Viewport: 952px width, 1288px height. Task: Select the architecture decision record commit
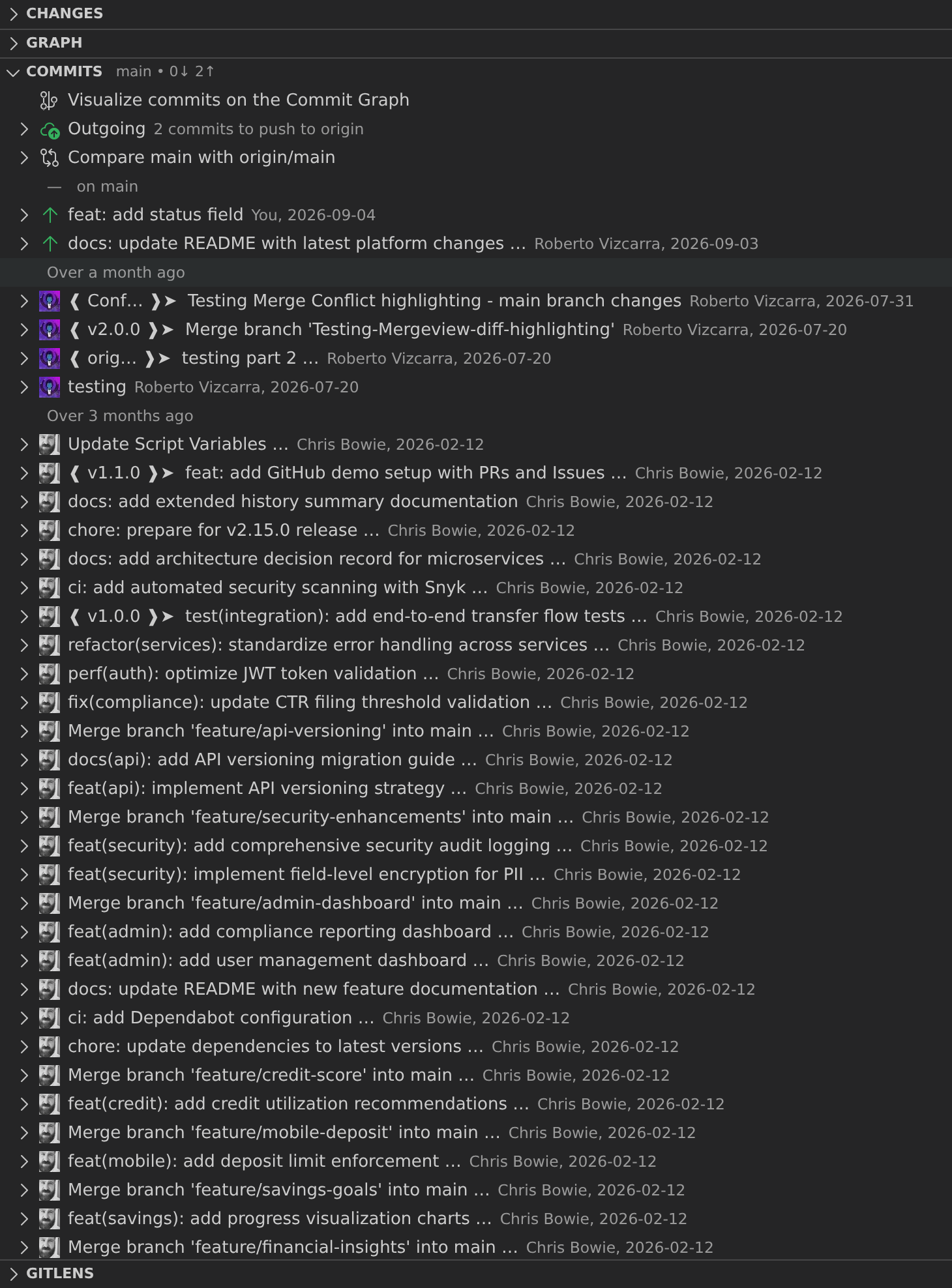(x=476, y=559)
